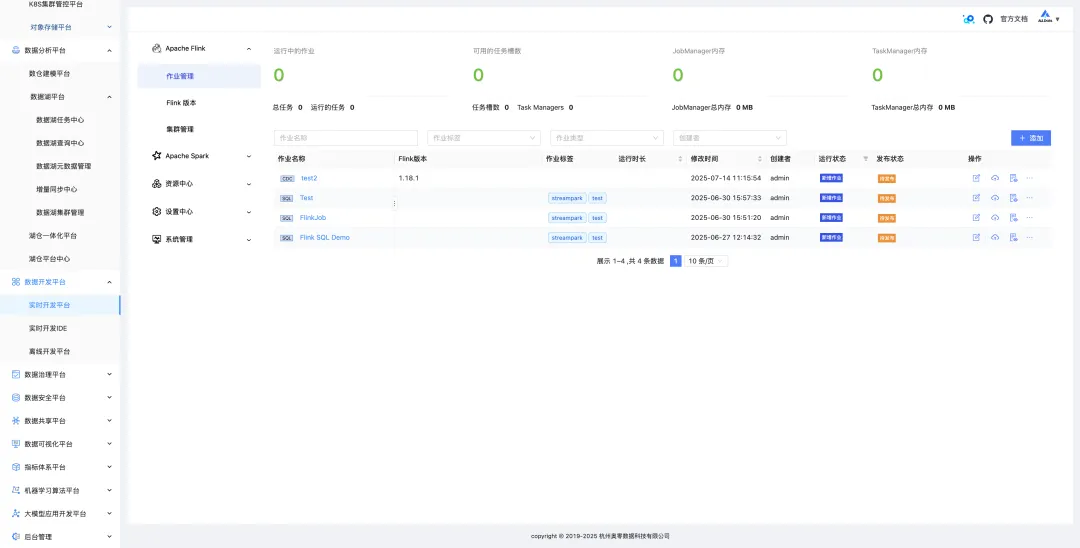Viewport: 1080px width, 548px height.
Task: Open more actions menu for FlinkJob row
Action: pos(1030,218)
